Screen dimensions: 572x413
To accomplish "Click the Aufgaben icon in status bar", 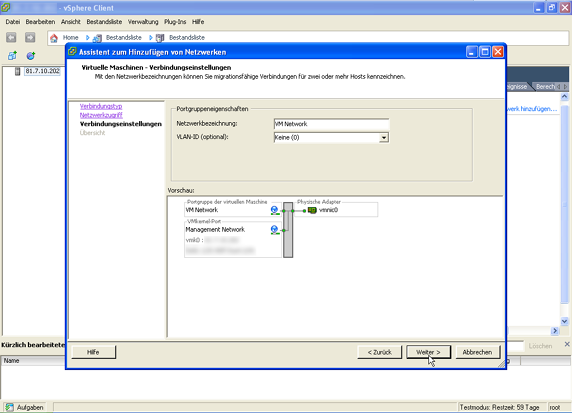I will pyautogui.click(x=9, y=407).
